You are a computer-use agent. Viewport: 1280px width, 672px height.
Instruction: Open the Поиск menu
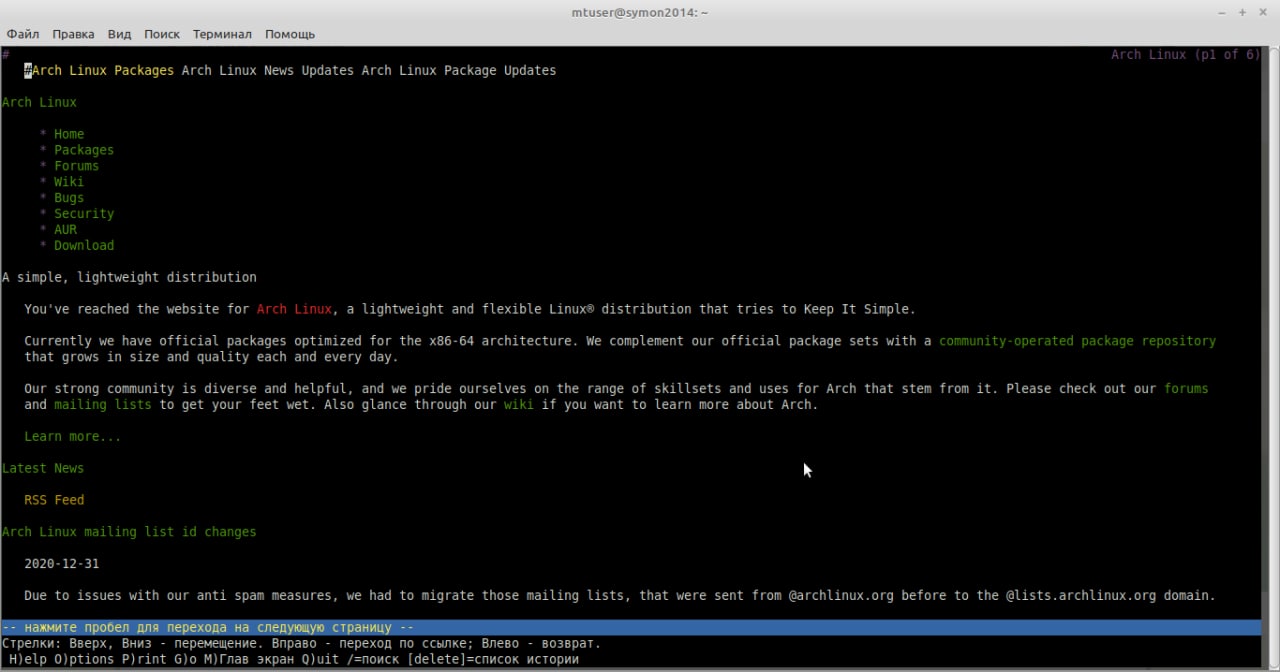[x=162, y=34]
